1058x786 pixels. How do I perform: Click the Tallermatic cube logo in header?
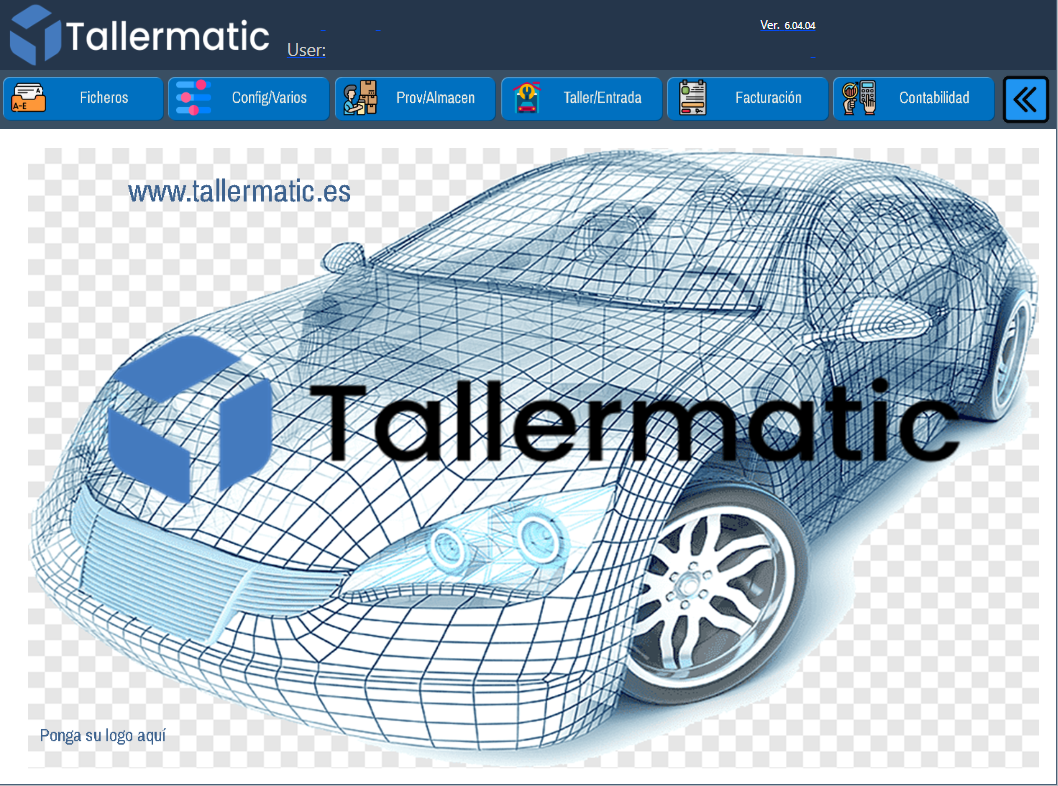36,34
